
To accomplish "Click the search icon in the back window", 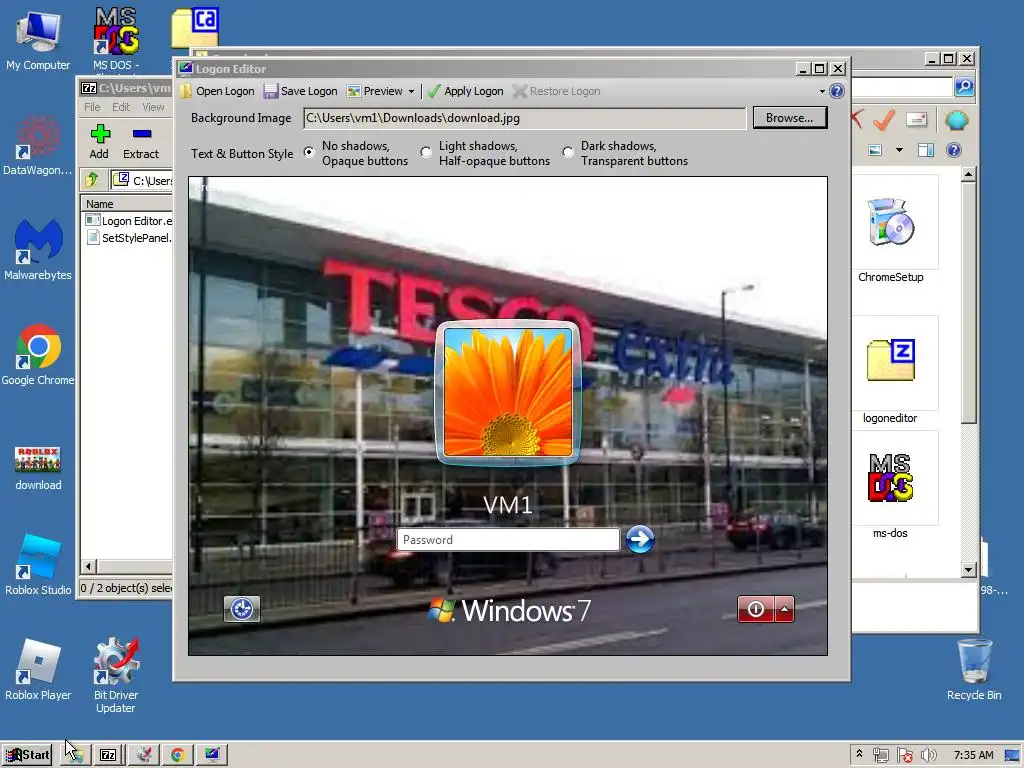I will point(964,87).
